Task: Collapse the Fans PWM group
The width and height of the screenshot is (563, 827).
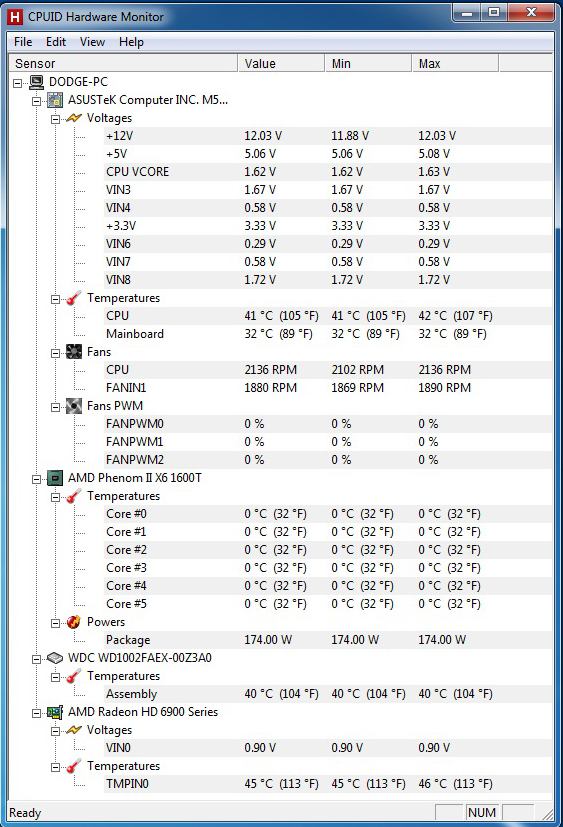Action: tap(55, 407)
